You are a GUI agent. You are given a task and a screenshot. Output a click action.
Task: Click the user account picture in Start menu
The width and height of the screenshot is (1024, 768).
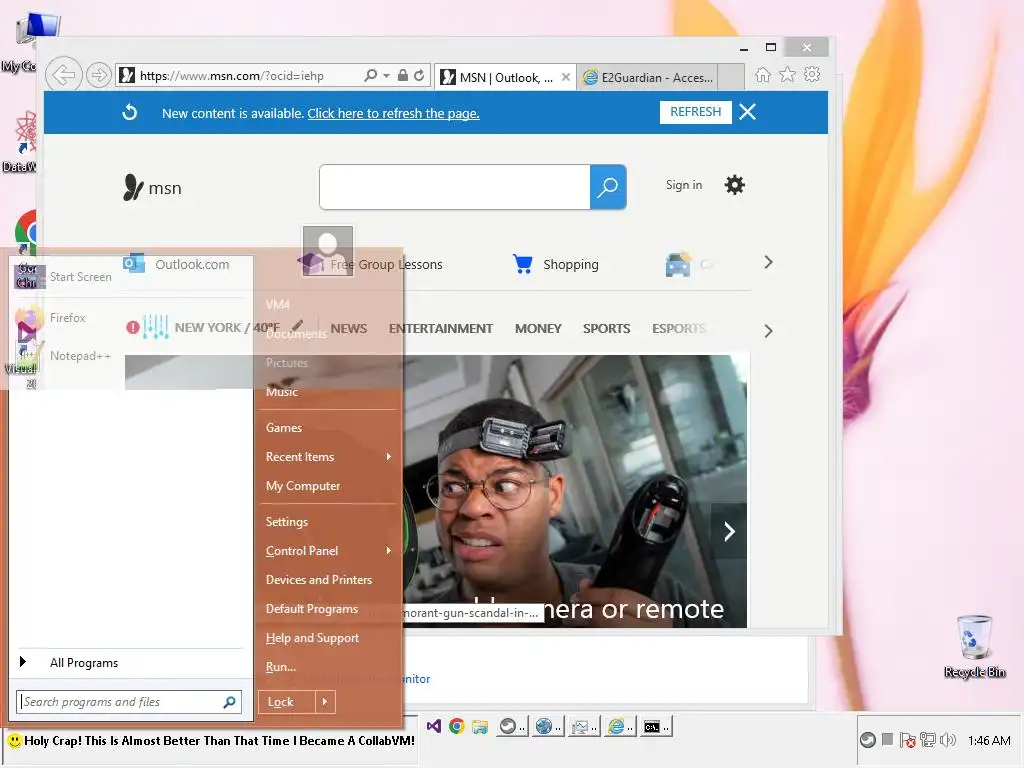click(328, 251)
